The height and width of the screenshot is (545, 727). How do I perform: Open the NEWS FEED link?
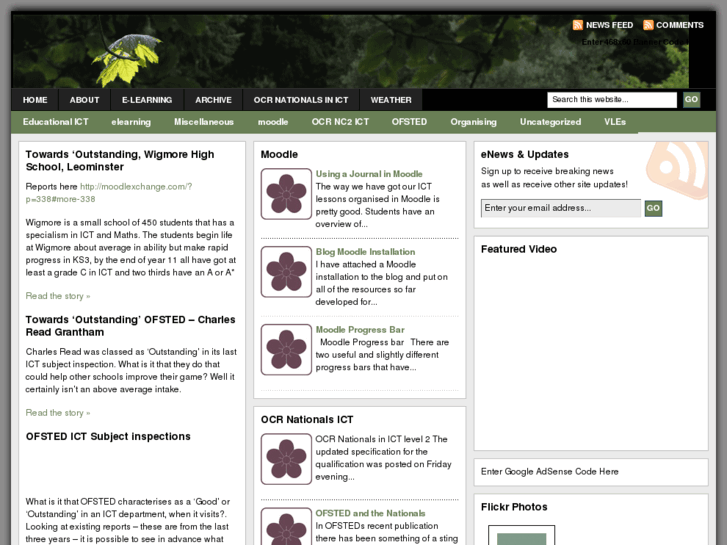pyautogui.click(x=609, y=25)
